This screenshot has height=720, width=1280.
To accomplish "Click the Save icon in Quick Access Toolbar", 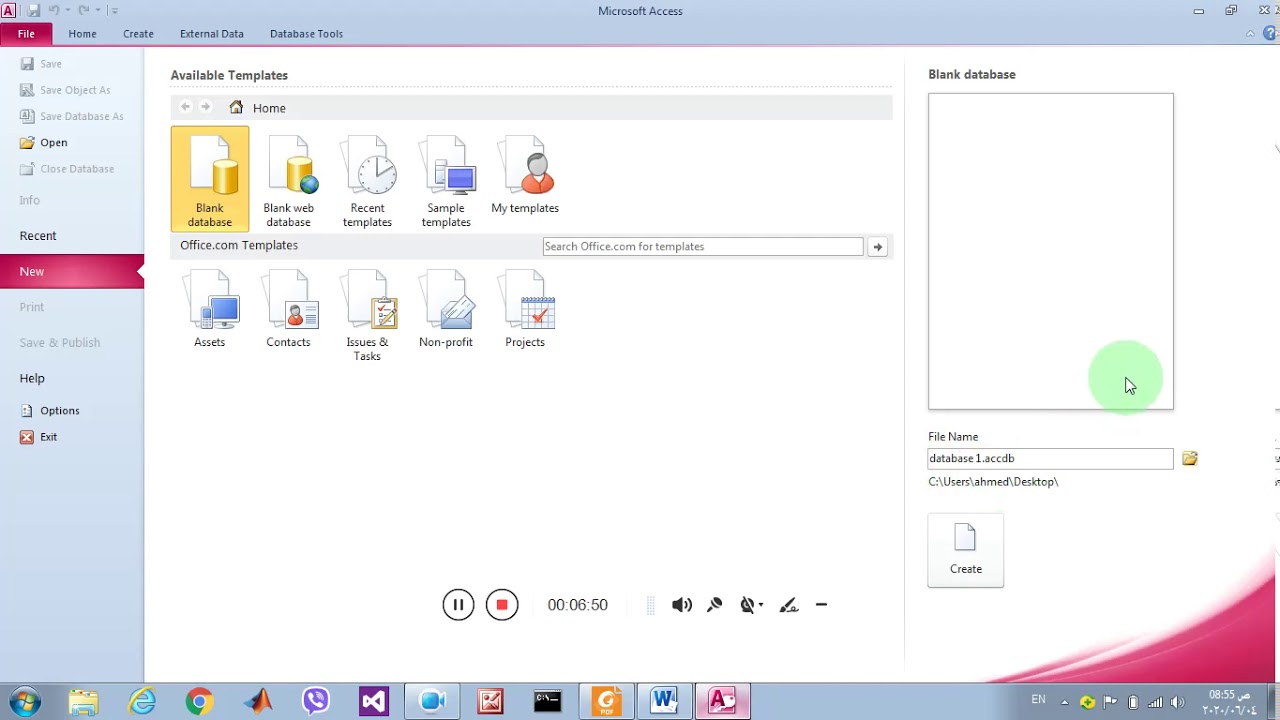I will pyautogui.click(x=34, y=10).
